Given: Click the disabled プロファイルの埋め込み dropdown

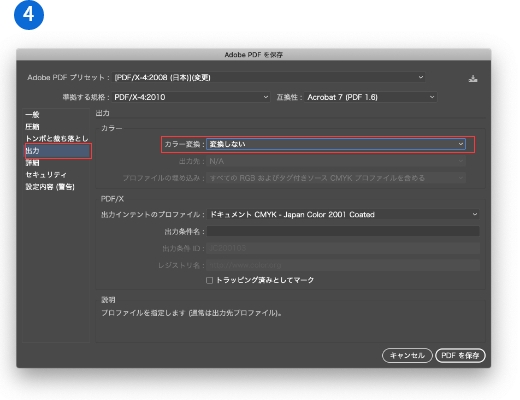Looking at the screenshot, I should pos(336,178).
